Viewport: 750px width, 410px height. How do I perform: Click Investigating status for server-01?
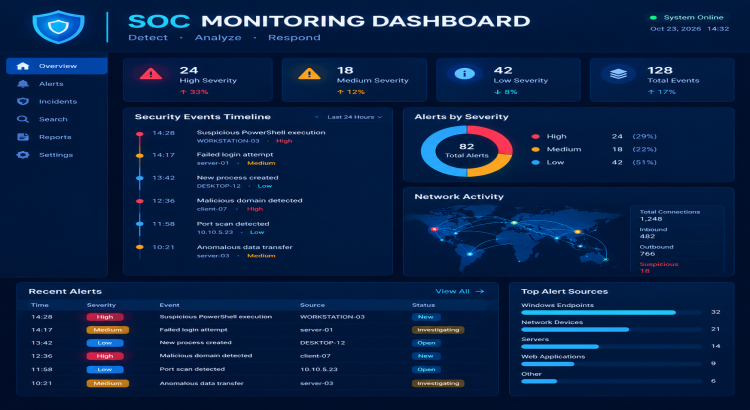coord(438,330)
